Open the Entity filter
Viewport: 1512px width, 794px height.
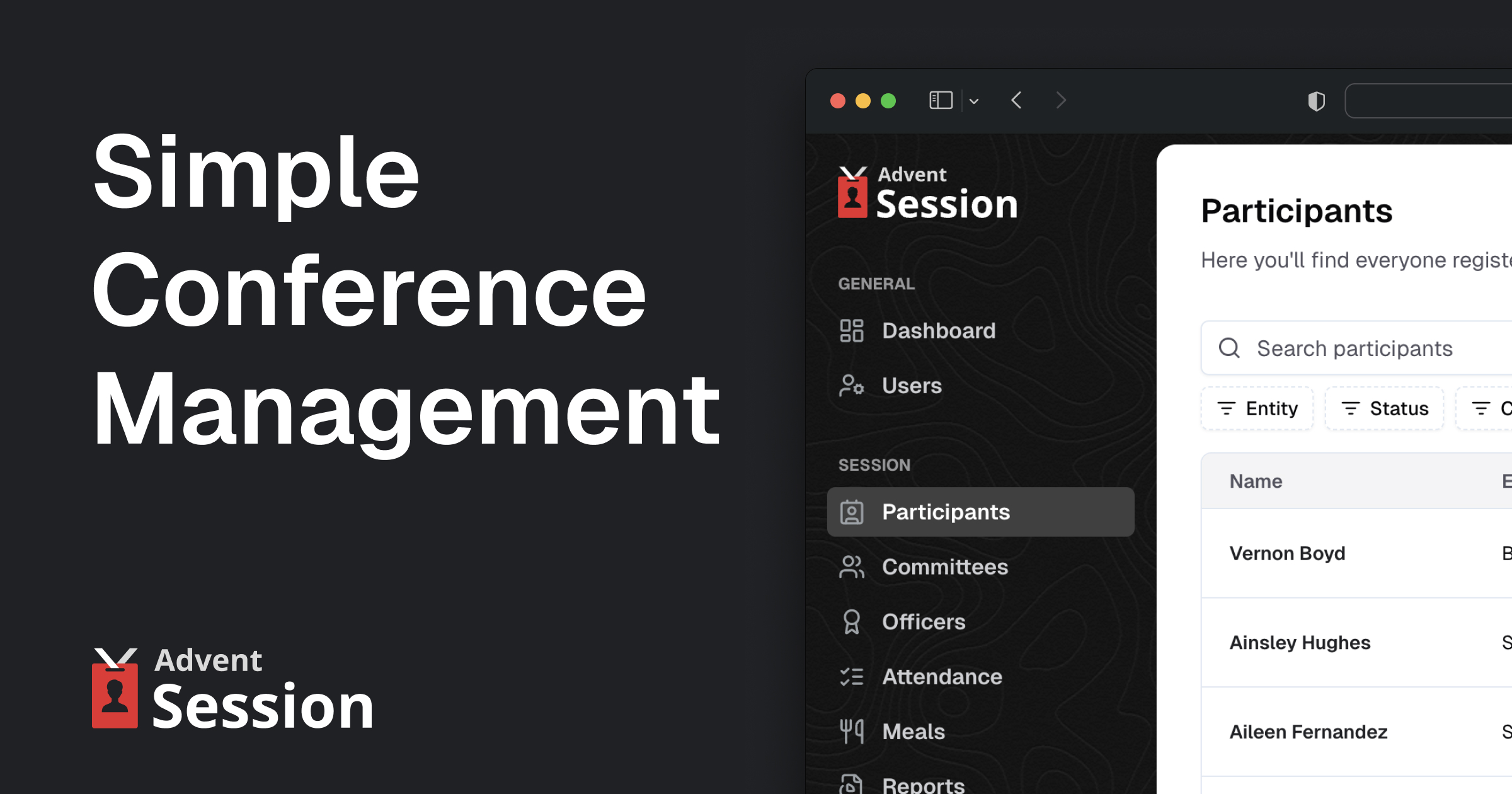tap(1257, 408)
